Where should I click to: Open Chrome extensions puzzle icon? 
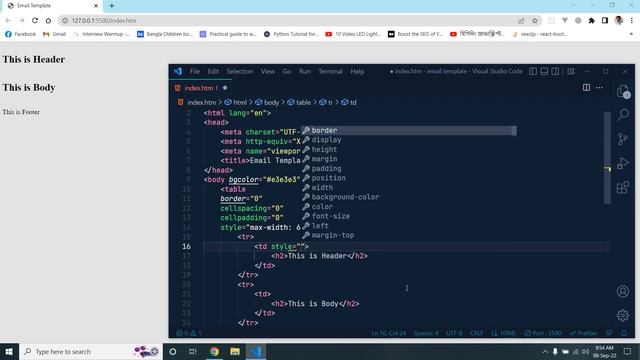pos(591,20)
